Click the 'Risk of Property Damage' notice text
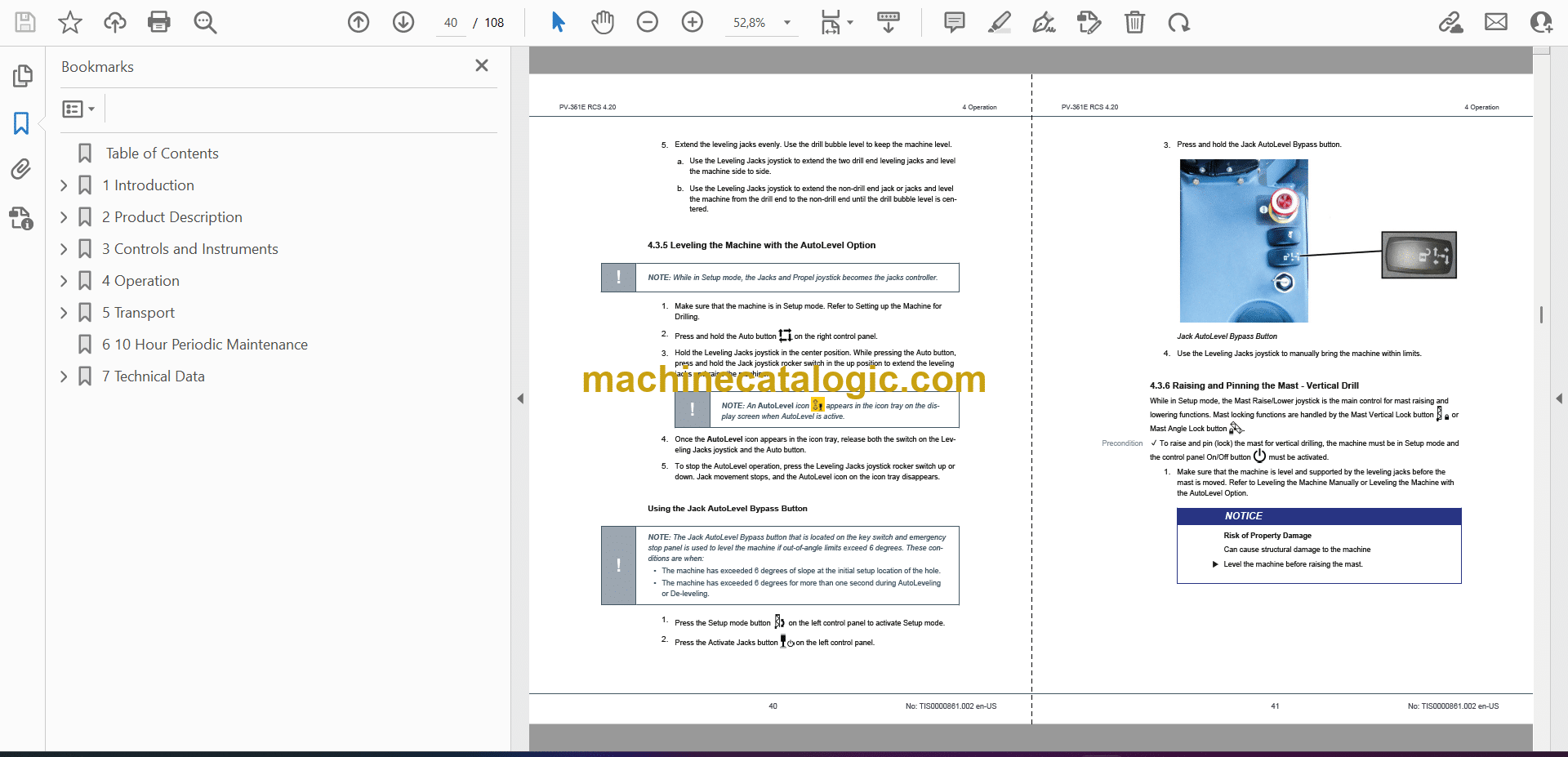The height and width of the screenshot is (757, 1568). click(x=1267, y=536)
